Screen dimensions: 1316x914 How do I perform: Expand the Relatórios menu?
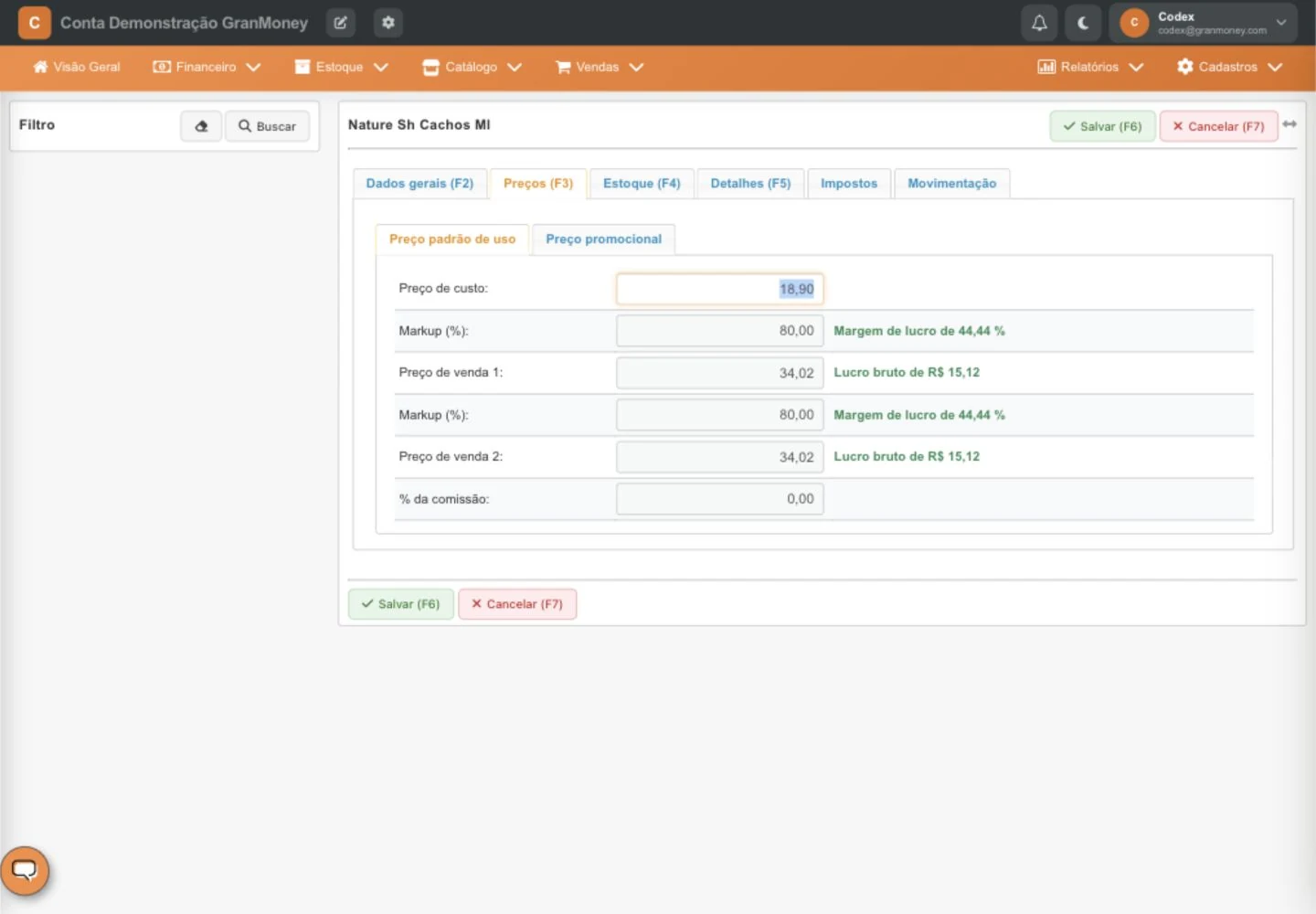click(x=1090, y=67)
